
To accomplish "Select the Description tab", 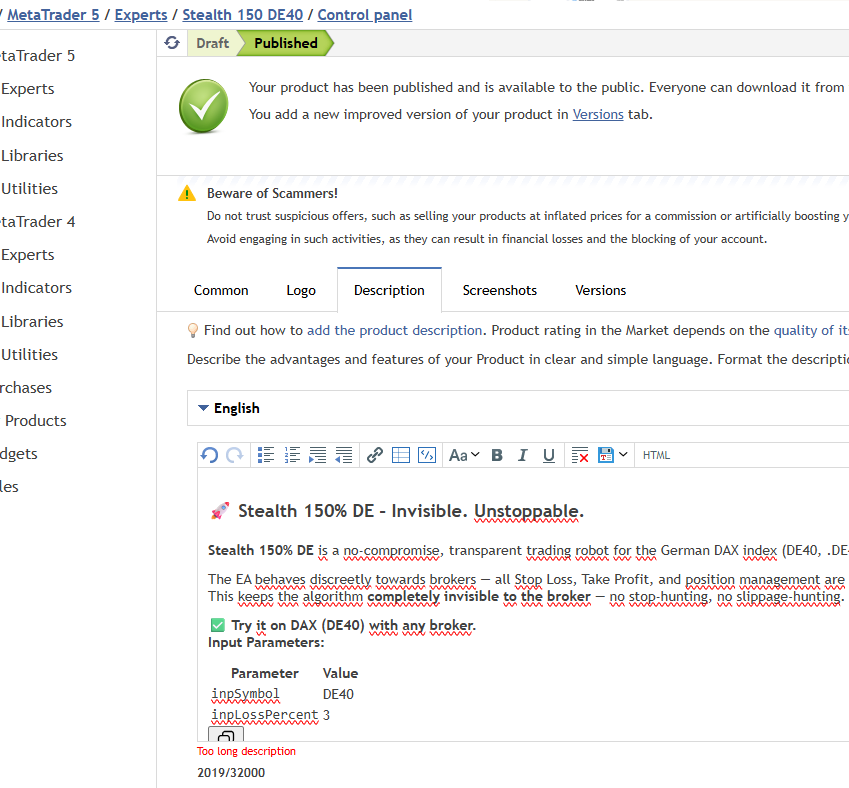I will (x=389, y=290).
